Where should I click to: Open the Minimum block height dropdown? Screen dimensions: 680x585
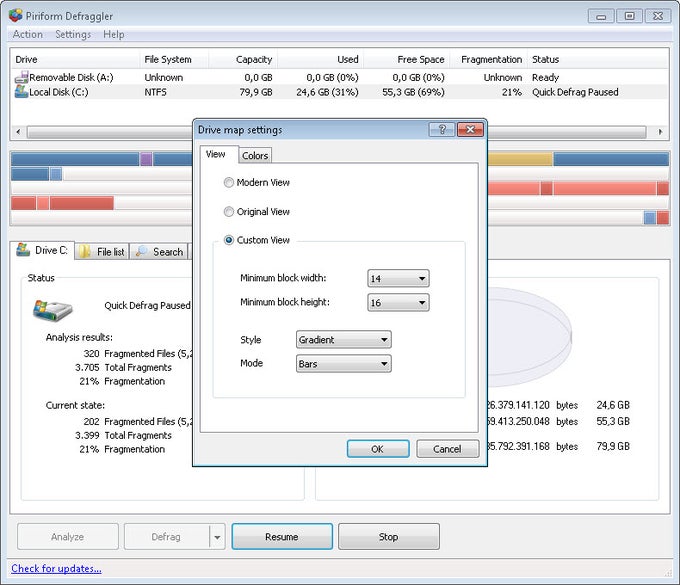tap(398, 303)
